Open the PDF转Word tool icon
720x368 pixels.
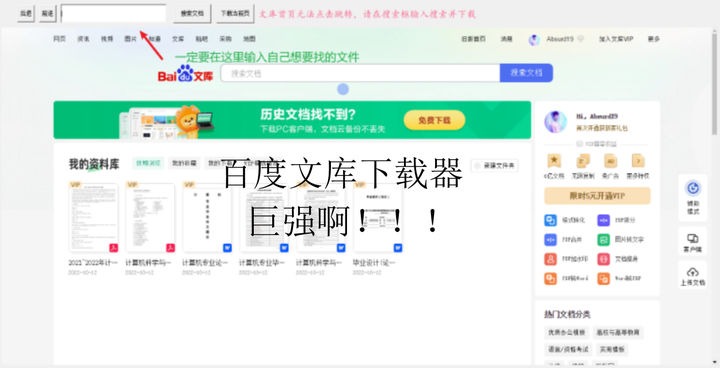point(551,278)
